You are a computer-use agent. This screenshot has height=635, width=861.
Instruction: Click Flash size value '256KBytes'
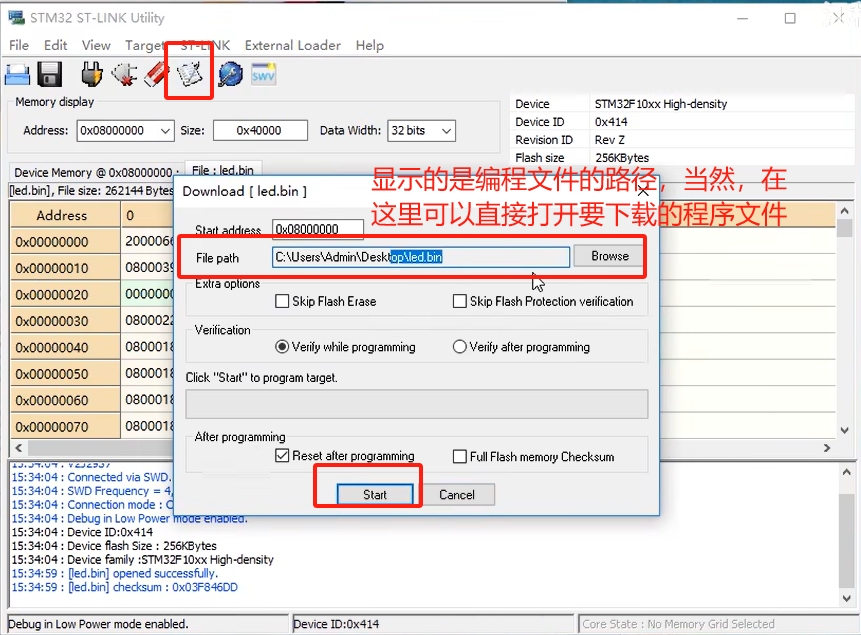(x=622, y=158)
